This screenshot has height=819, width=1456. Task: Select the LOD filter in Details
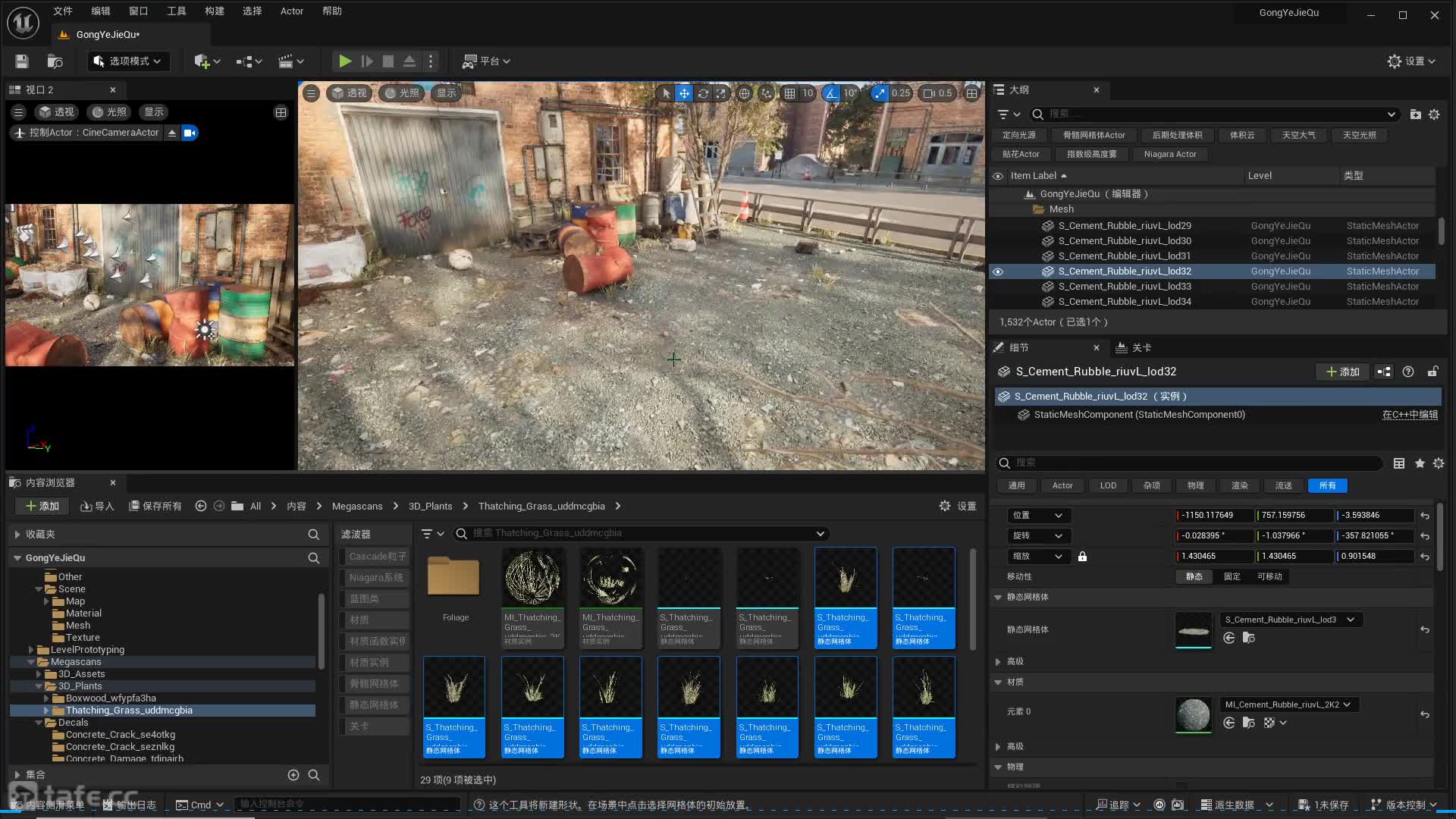click(1108, 485)
